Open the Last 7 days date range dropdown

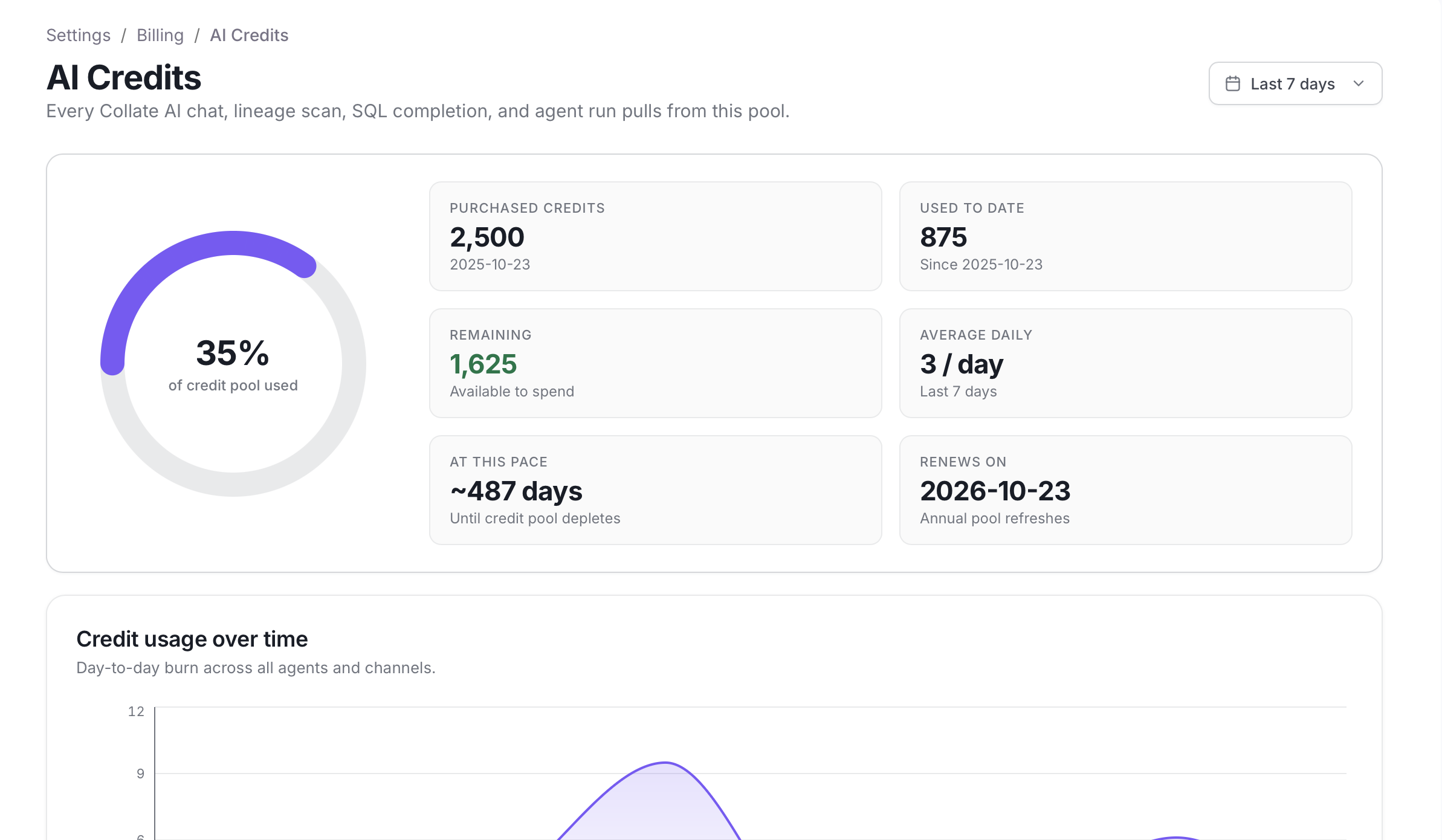tap(1295, 83)
